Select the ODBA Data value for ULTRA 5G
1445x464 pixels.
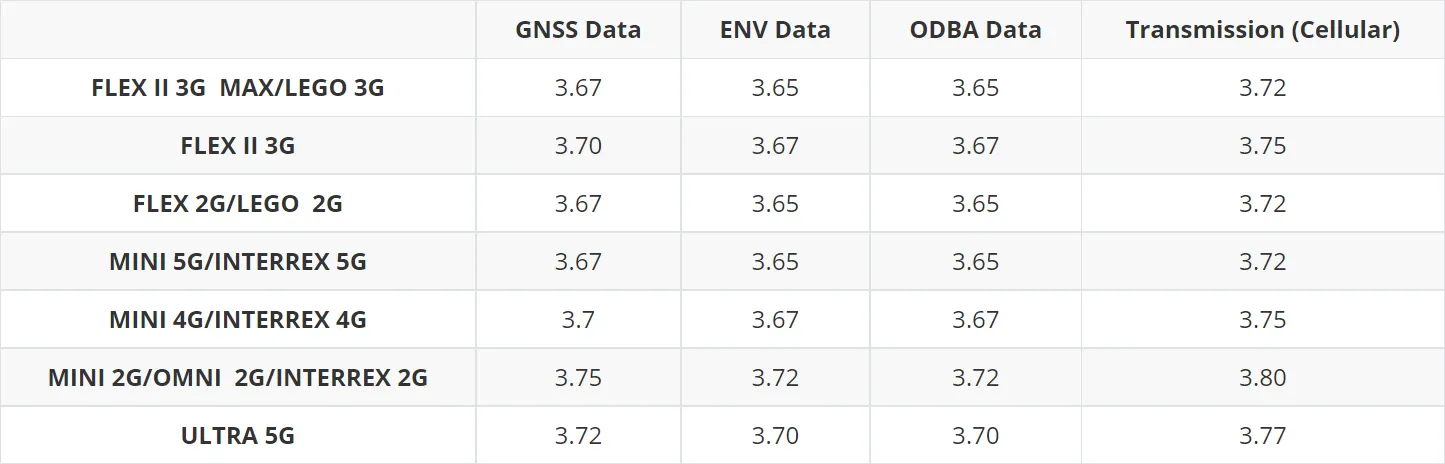click(975, 436)
